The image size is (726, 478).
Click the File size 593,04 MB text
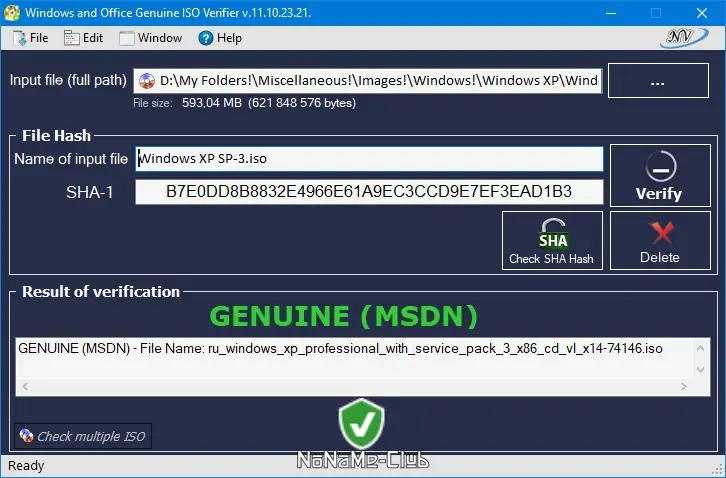[244, 103]
